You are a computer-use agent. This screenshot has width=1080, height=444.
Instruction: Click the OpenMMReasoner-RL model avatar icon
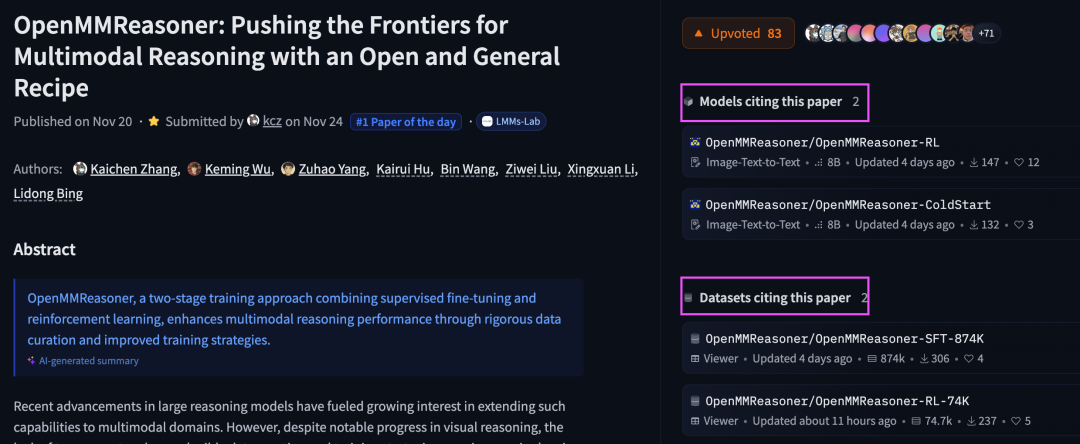pyautogui.click(x=696, y=142)
